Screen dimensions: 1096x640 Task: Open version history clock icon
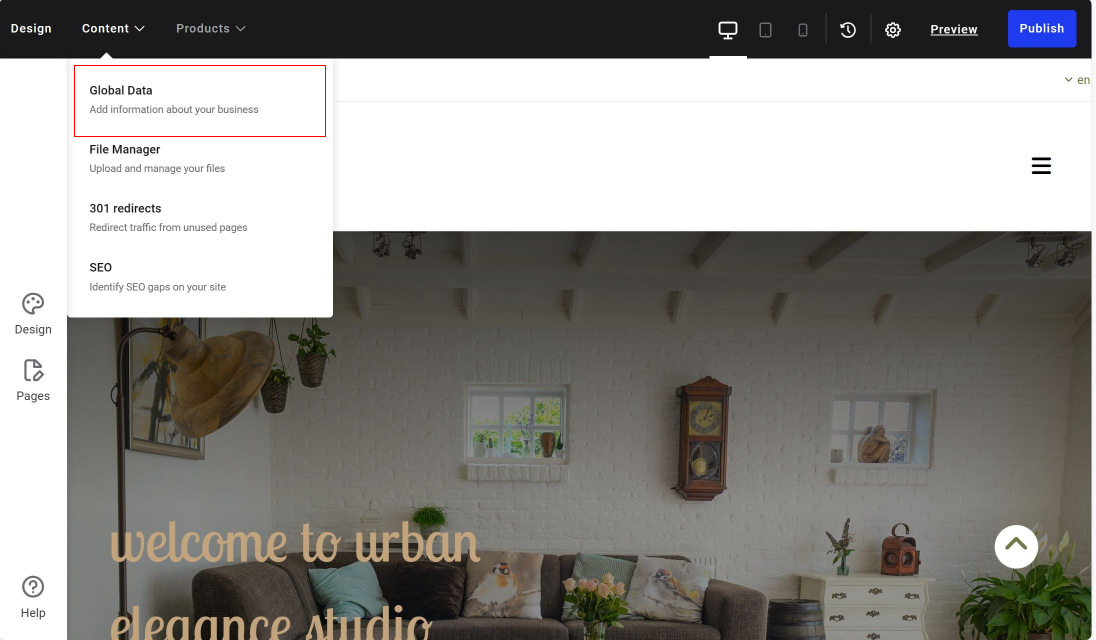(x=848, y=30)
